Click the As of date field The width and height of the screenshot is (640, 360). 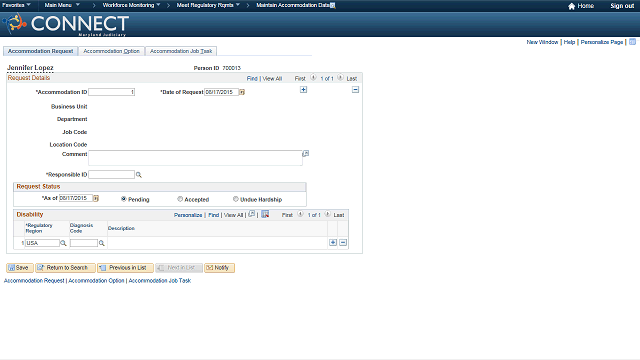pos(76,198)
